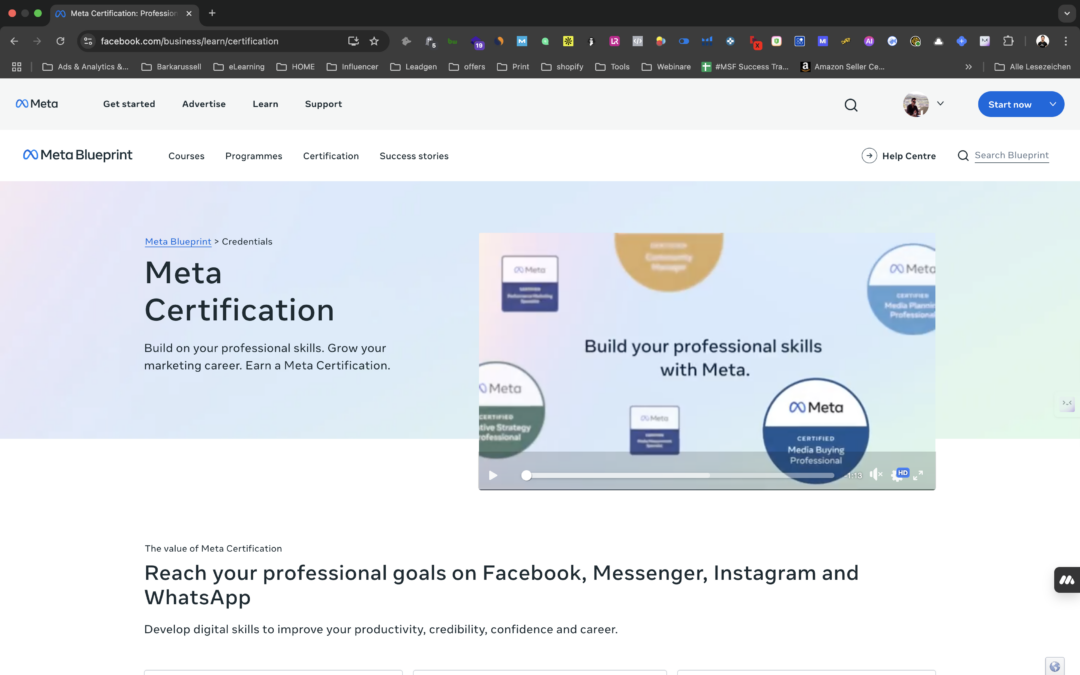Image resolution: width=1080 pixels, height=675 pixels.
Task: Open the tab search dropdown
Action: tap(1066, 13)
